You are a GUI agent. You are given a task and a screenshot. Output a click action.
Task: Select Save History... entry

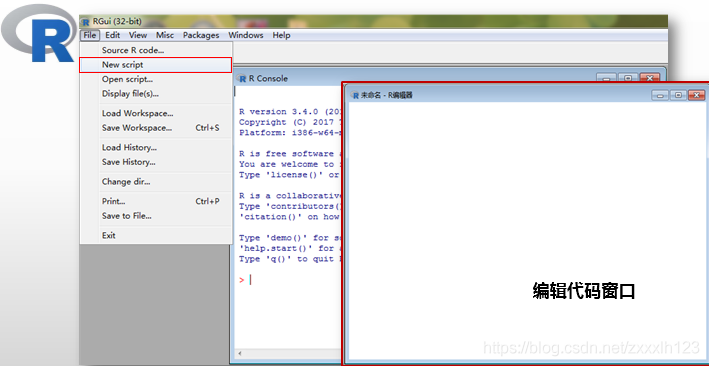click(156, 162)
